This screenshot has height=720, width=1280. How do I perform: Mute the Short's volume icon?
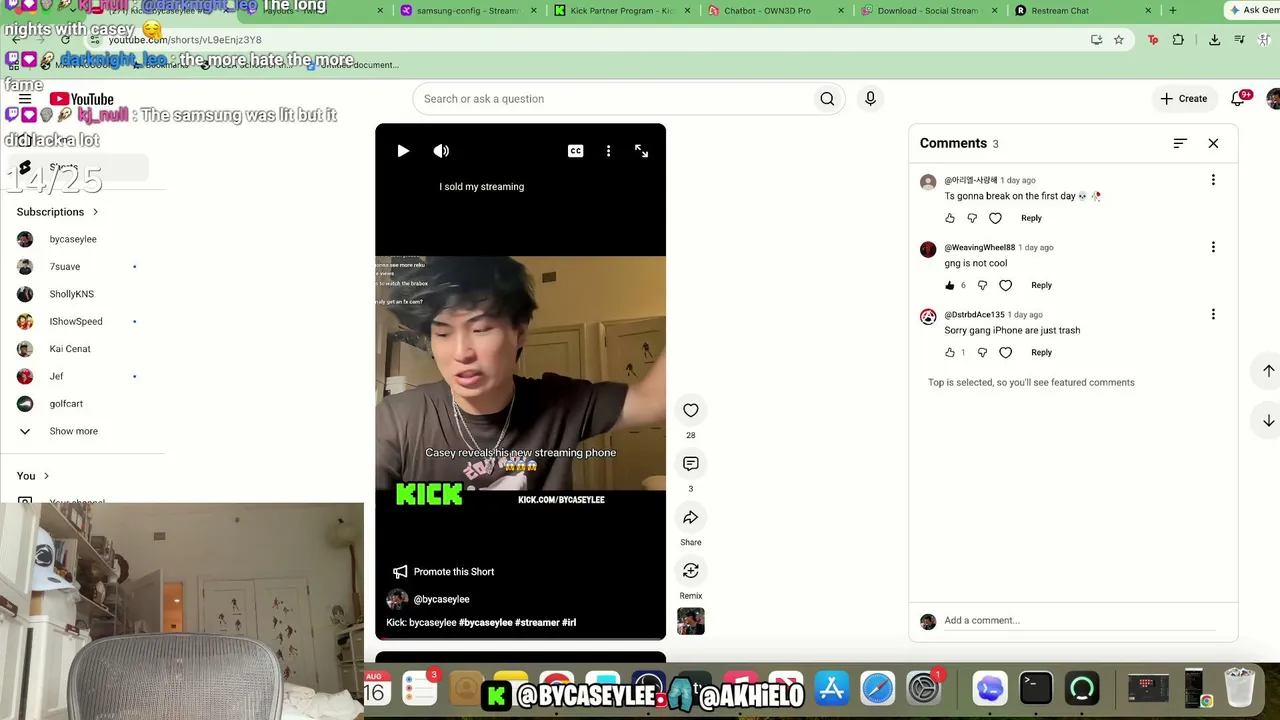click(x=441, y=151)
